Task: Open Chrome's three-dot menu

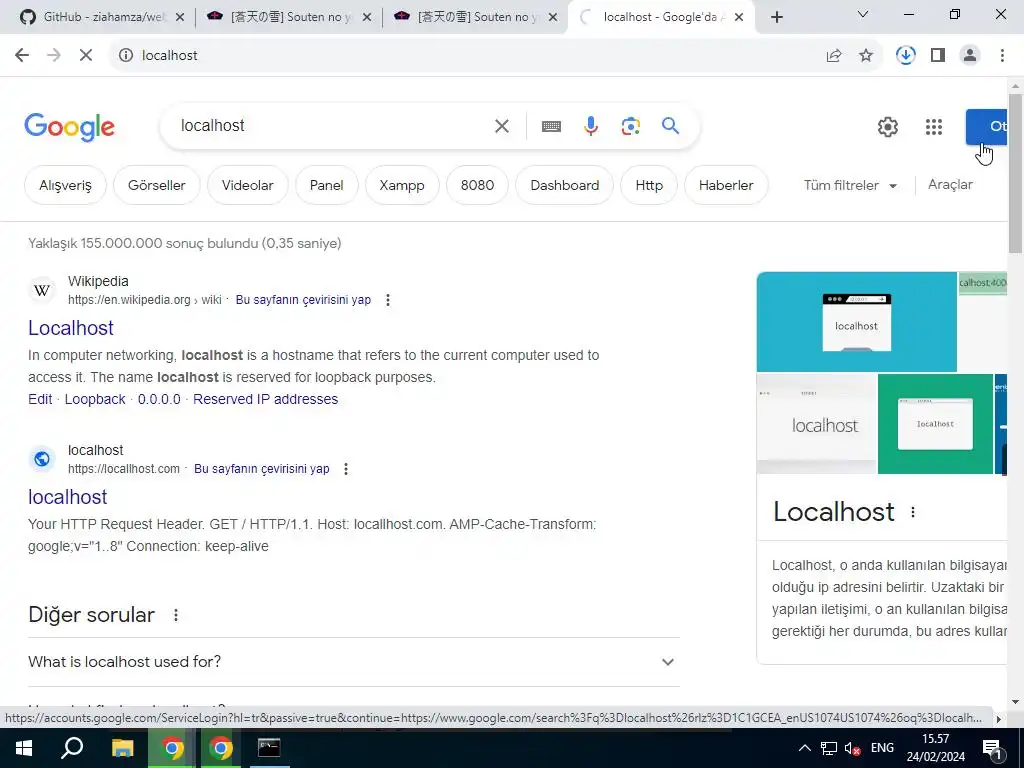Action: click(1002, 56)
